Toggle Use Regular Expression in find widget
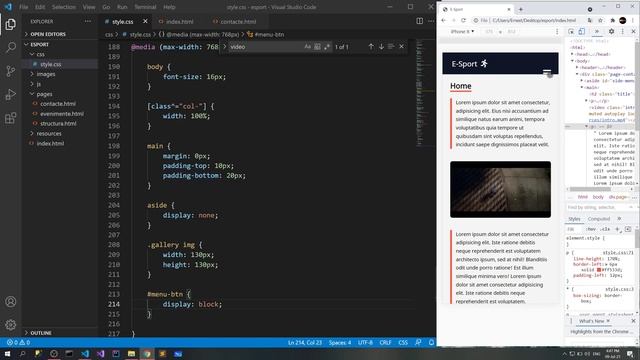 [x=327, y=47]
